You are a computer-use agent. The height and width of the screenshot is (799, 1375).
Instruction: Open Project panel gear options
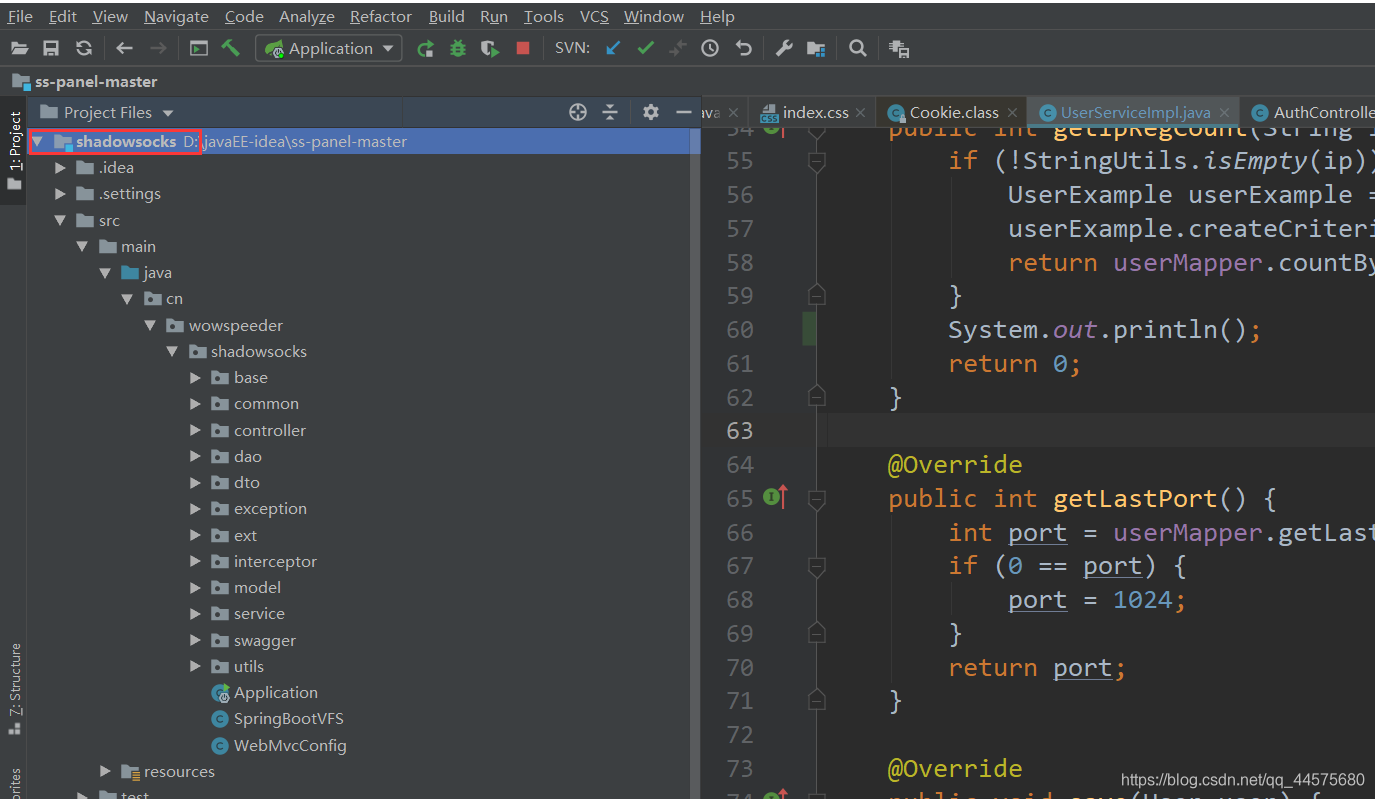(x=651, y=112)
